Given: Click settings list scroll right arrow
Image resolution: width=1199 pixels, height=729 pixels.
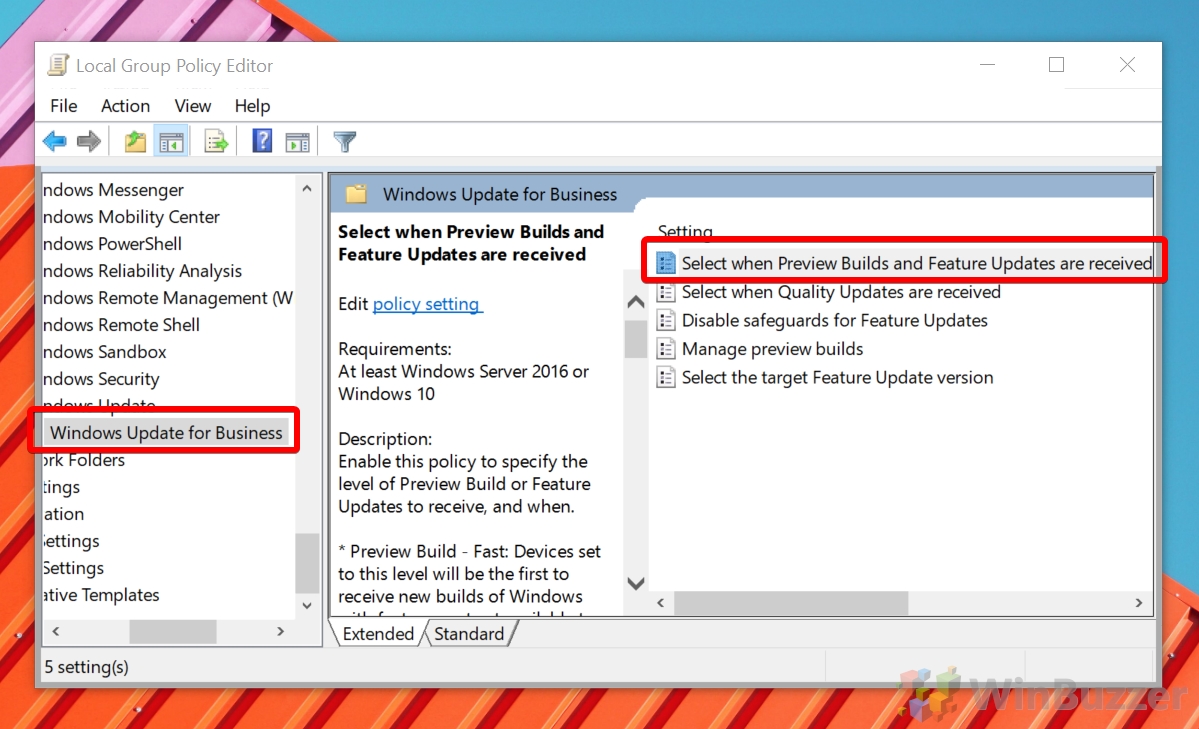Looking at the screenshot, I should [x=1139, y=603].
